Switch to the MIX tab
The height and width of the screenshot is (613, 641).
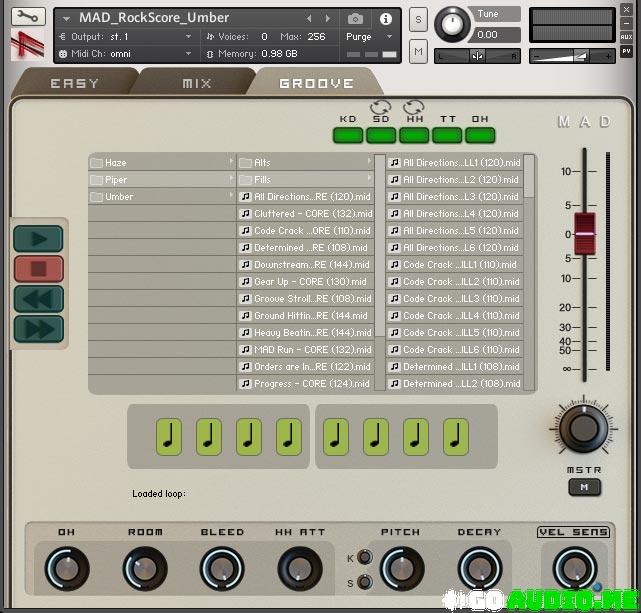pyautogui.click(x=197, y=84)
